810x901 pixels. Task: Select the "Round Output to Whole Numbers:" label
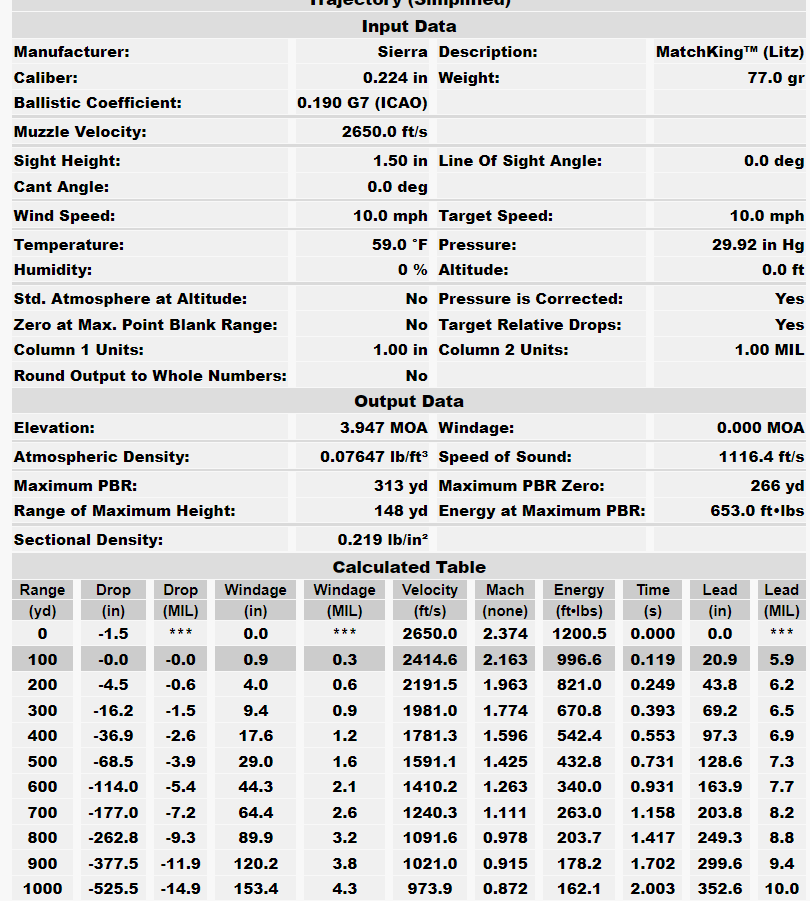(x=150, y=376)
